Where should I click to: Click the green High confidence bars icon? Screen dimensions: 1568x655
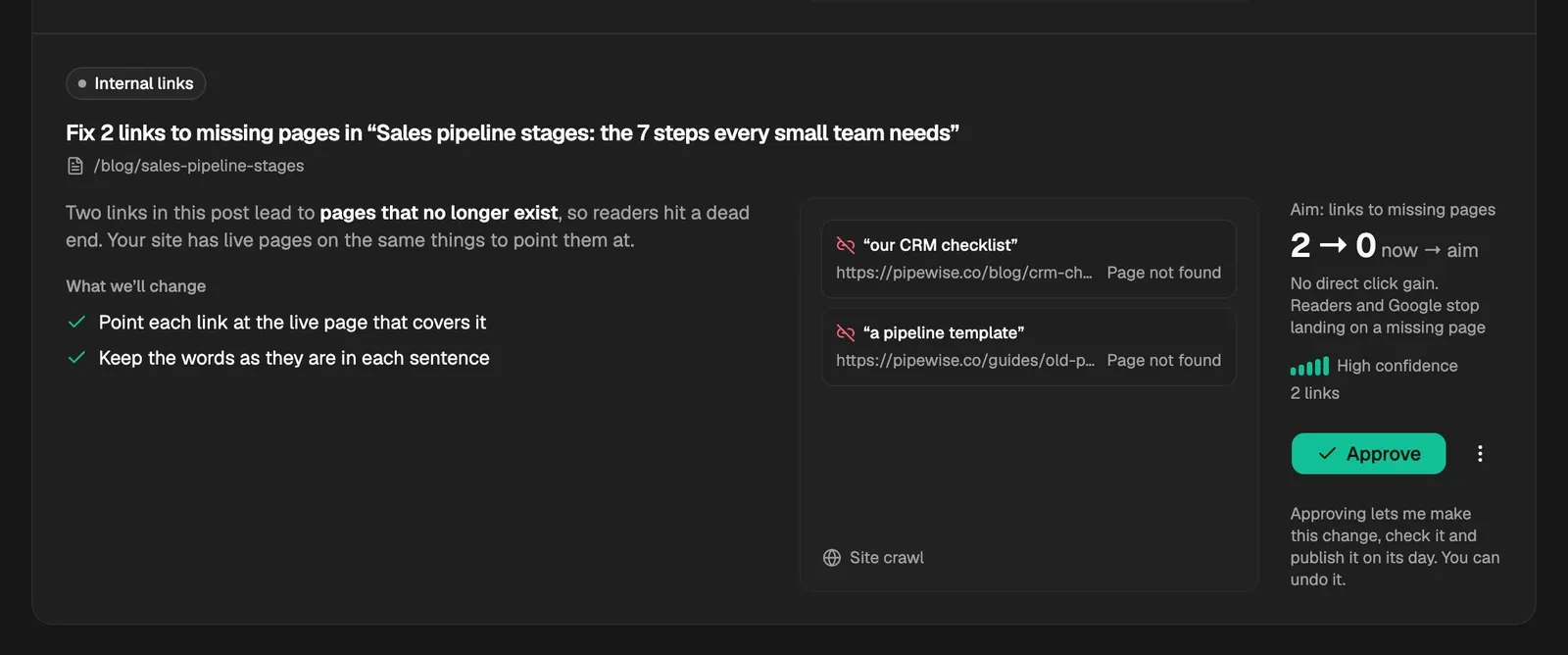click(1309, 367)
